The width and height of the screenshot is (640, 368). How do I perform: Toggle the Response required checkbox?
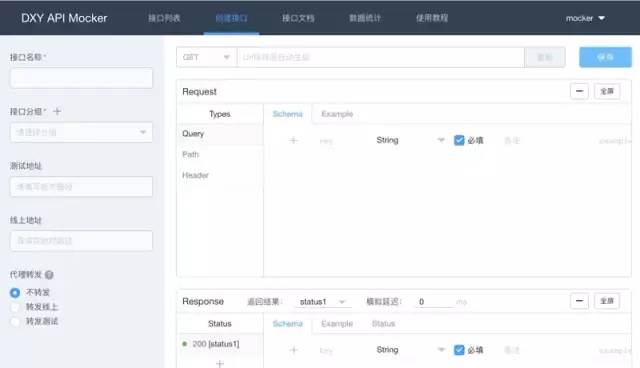pos(459,350)
